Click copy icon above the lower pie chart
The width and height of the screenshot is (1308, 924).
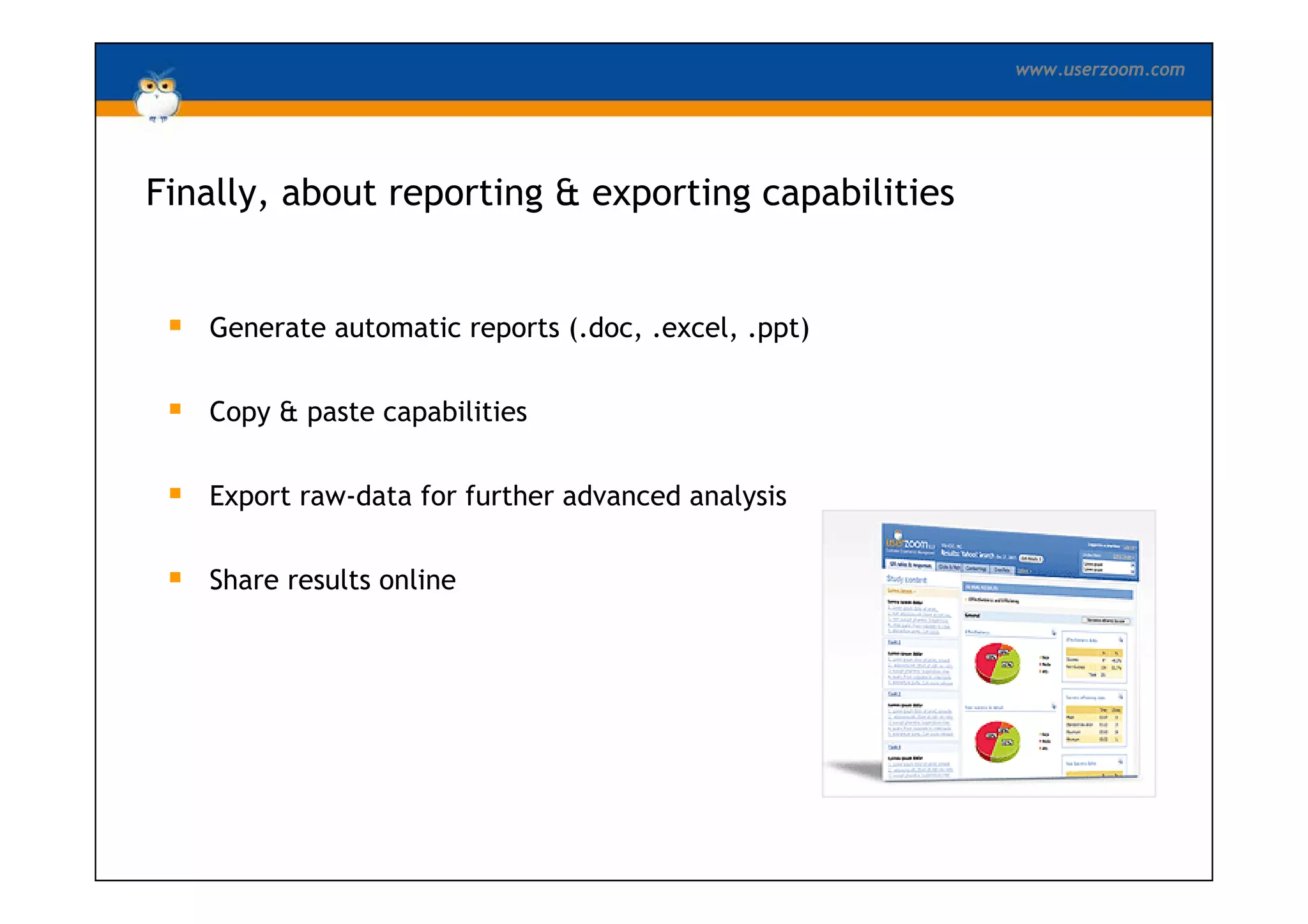point(1054,706)
